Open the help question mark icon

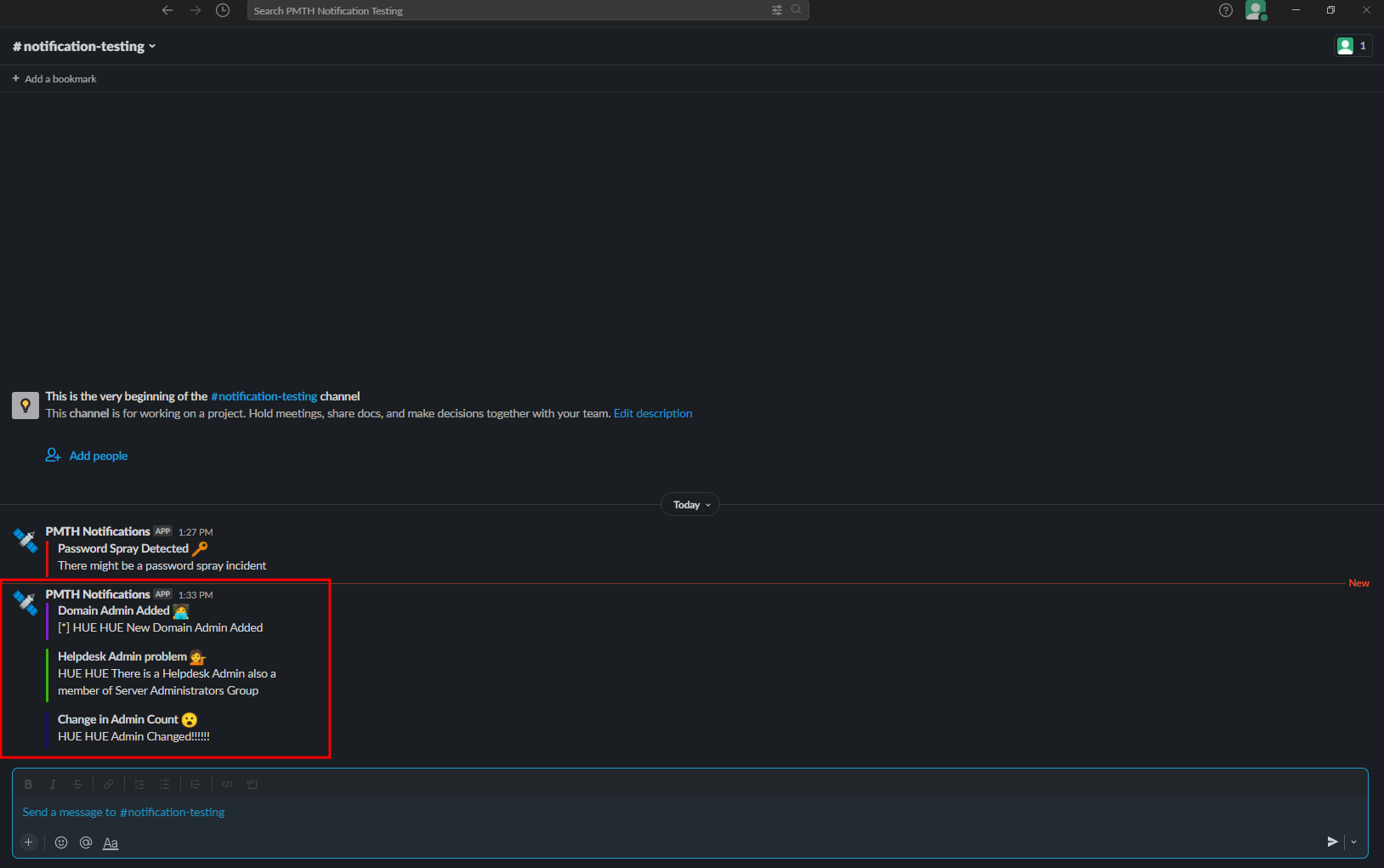tap(1225, 10)
